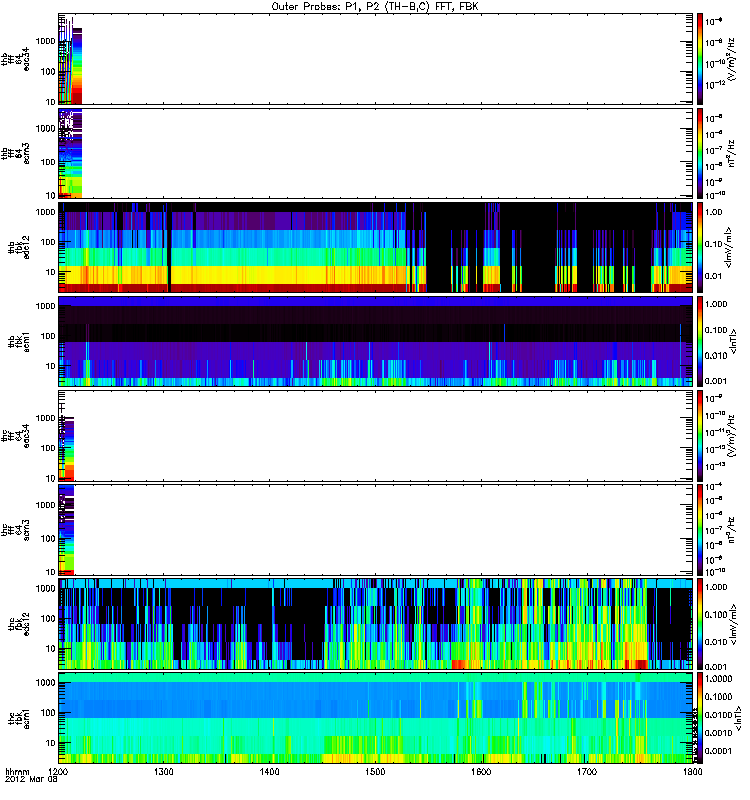Click the '1400' time axis label

269,772
